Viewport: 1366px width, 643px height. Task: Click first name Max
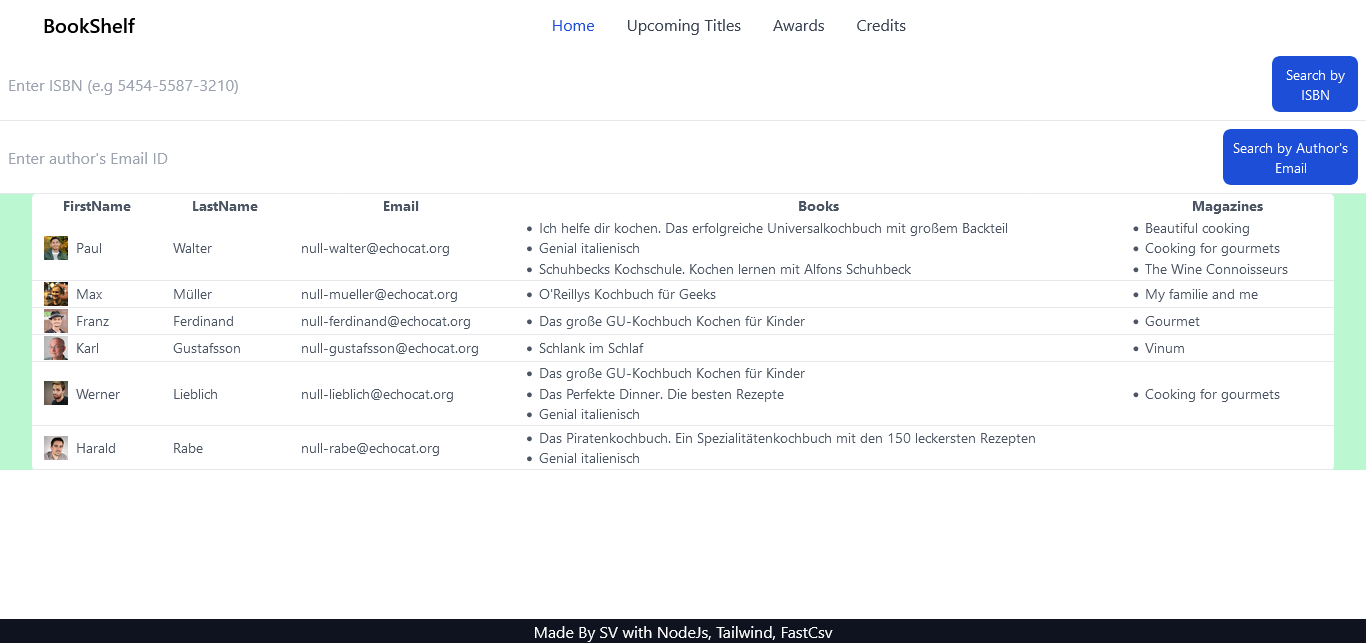(89, 294)
